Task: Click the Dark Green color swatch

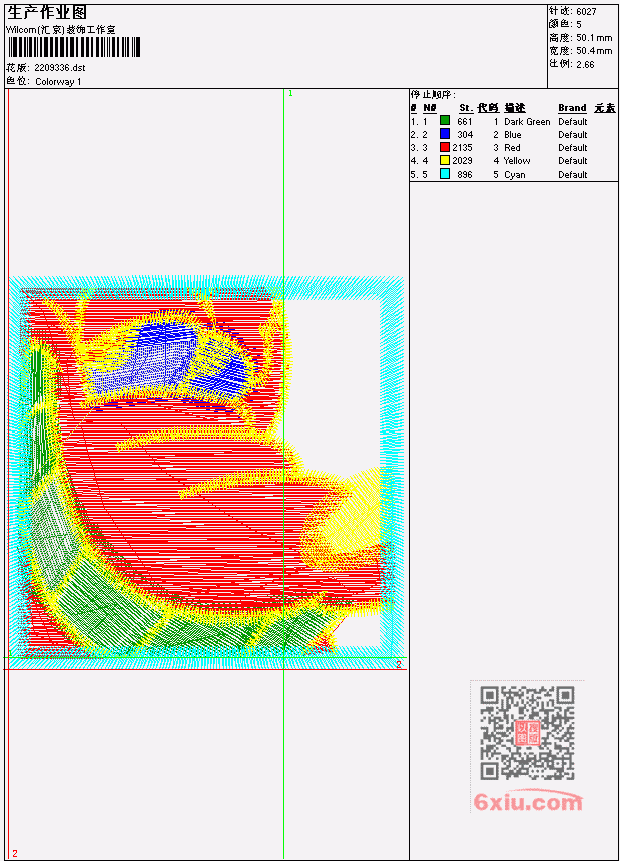Action: pyautogui.click(x=445, y=121)
